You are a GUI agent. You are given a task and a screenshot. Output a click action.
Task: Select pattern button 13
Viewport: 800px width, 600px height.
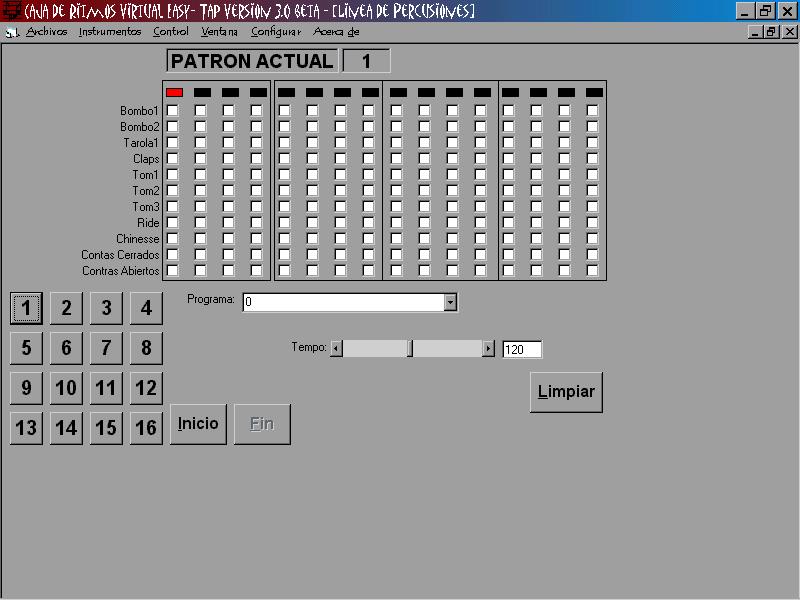[x=26, y=428]
